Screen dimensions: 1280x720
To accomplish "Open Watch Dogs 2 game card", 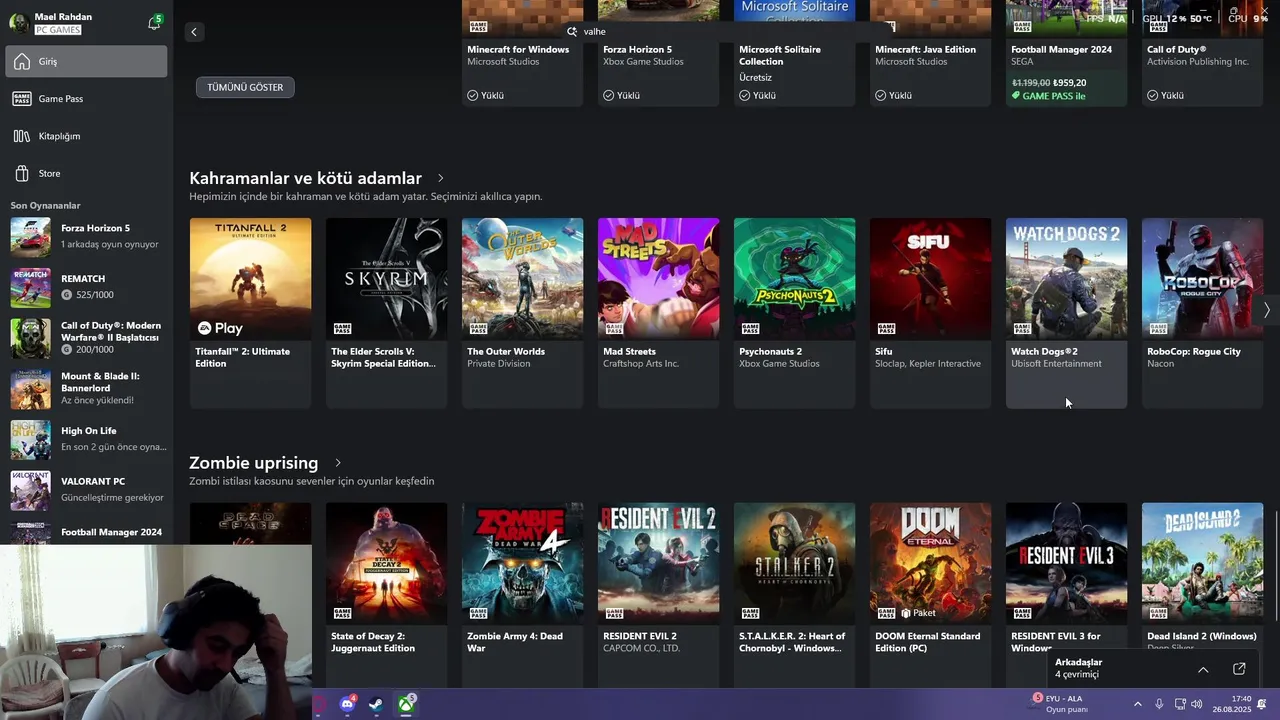I will [x=1066, y=313].
